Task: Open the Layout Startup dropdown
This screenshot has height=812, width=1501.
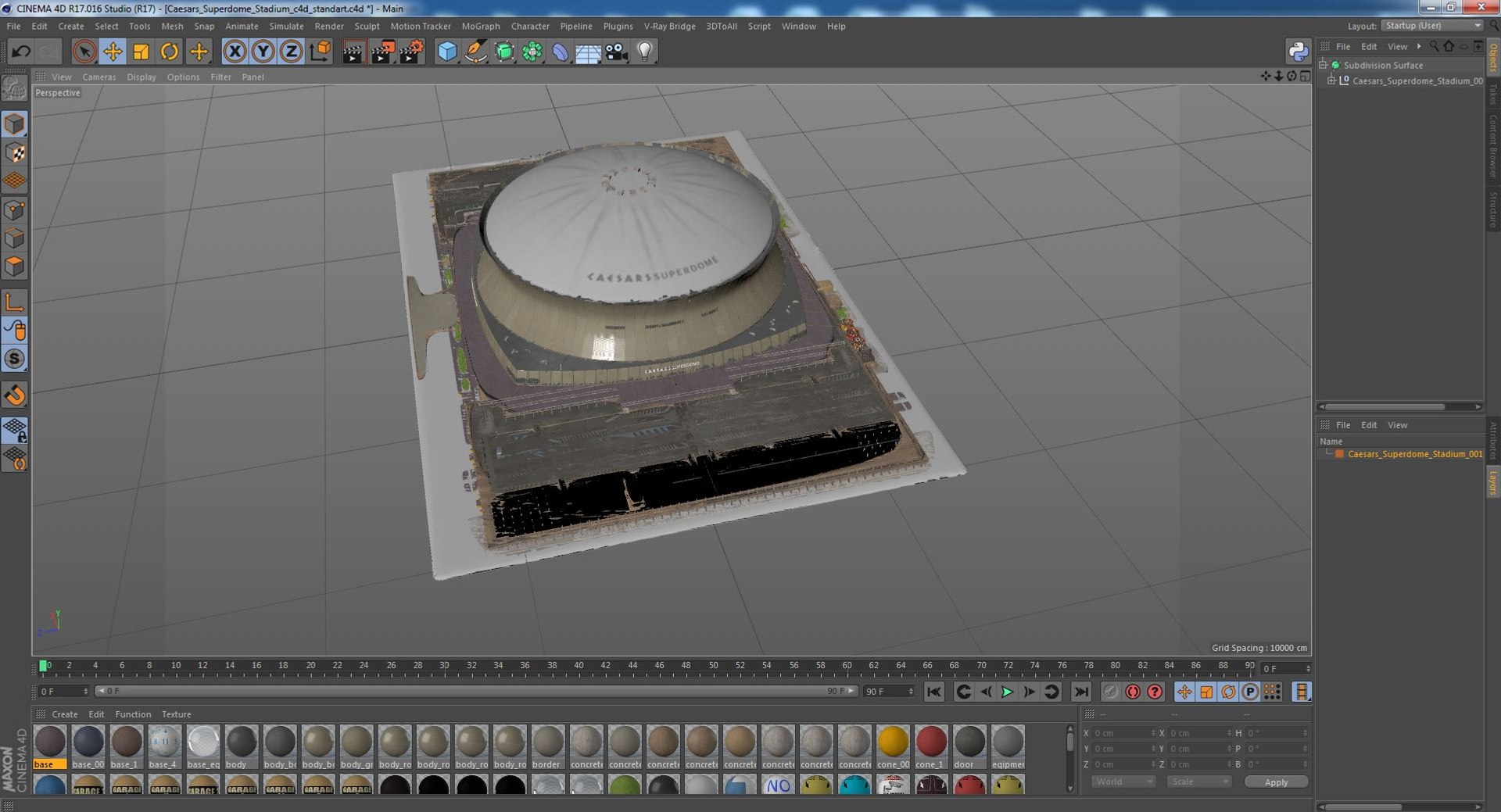Action: click(x=1432, y=26)
